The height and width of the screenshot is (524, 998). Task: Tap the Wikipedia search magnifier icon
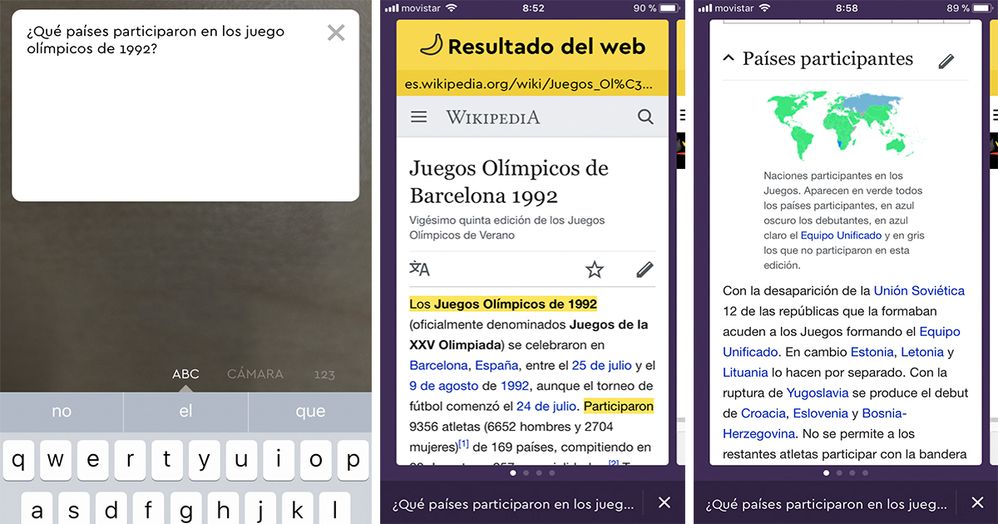[645, 117]
